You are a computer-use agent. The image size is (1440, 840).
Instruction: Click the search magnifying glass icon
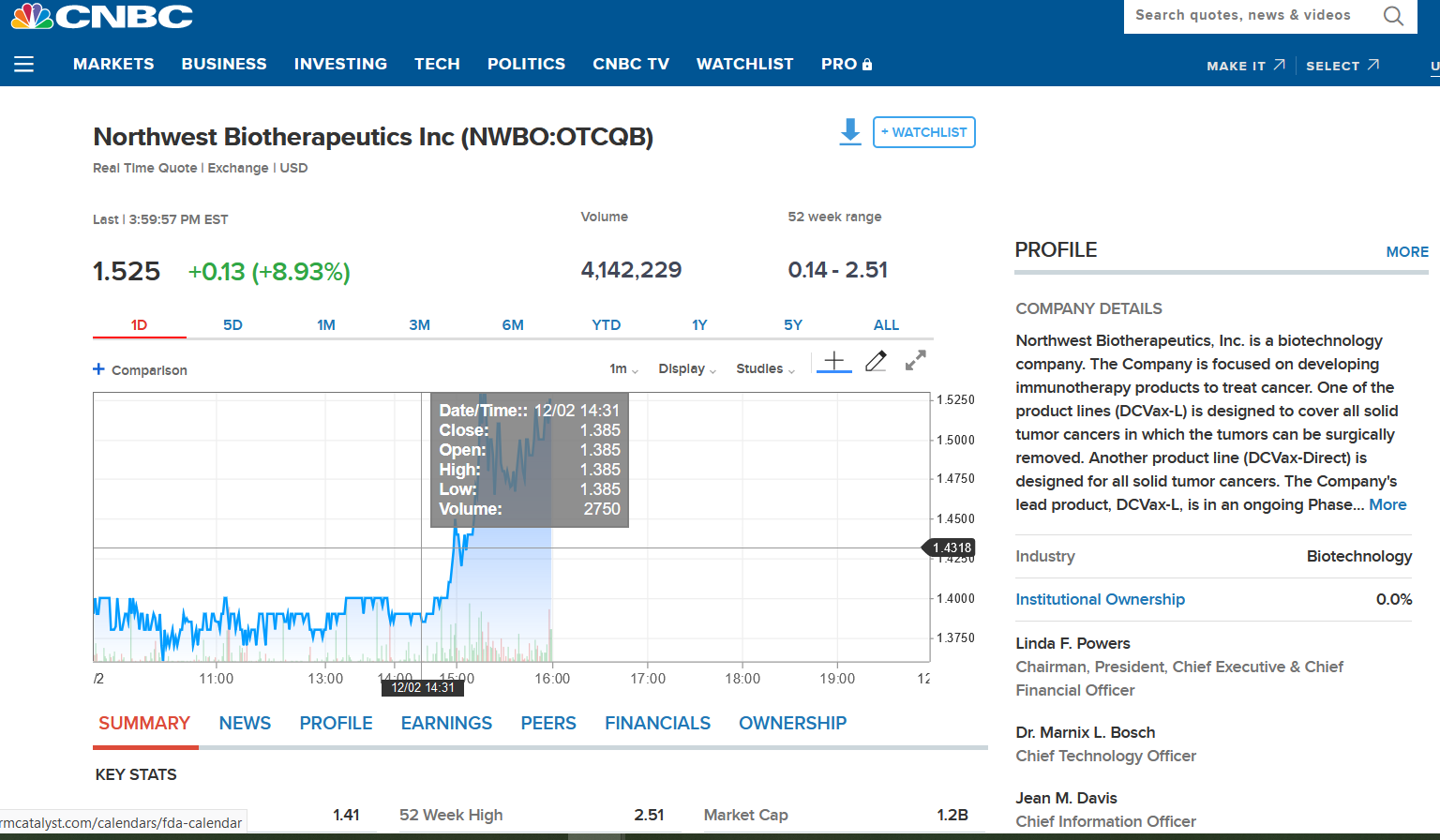click(1393, 16)
